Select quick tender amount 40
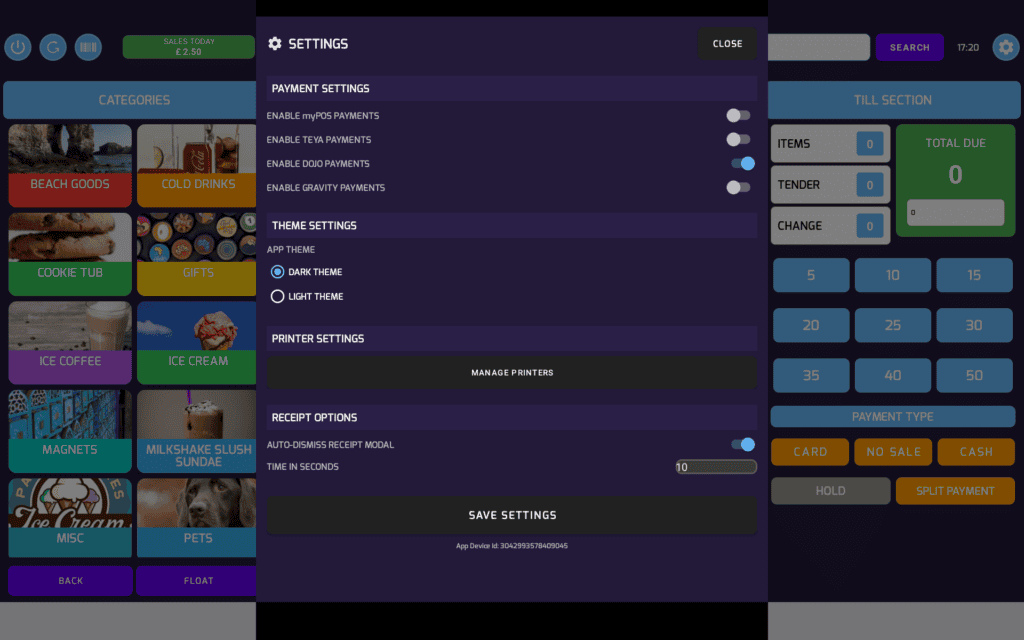The width and height of the screenshot is (1024, 640). (893, 376)
